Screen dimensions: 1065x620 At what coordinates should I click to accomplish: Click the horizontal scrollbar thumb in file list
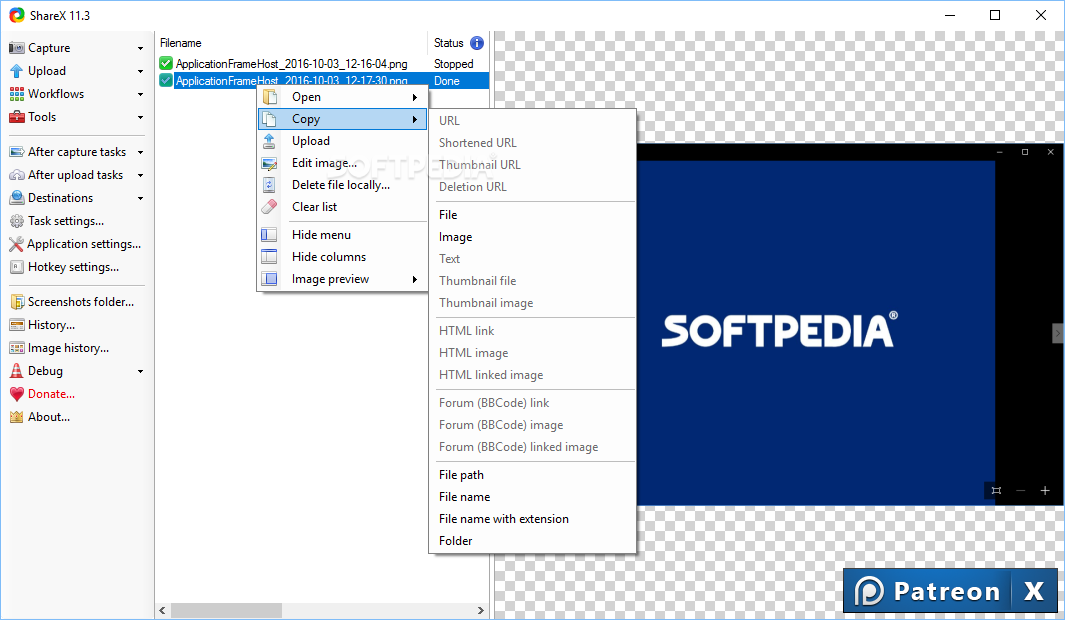point(225,610)
